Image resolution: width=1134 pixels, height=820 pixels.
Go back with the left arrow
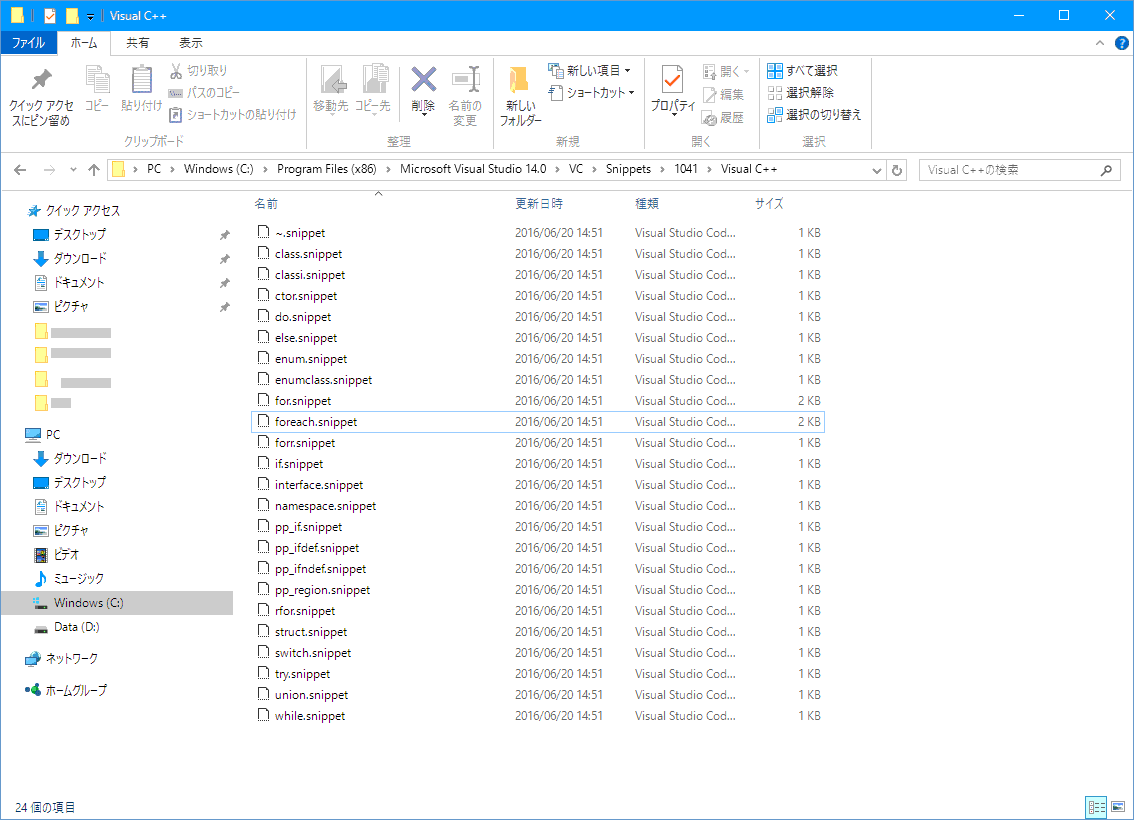pos(20,170)
